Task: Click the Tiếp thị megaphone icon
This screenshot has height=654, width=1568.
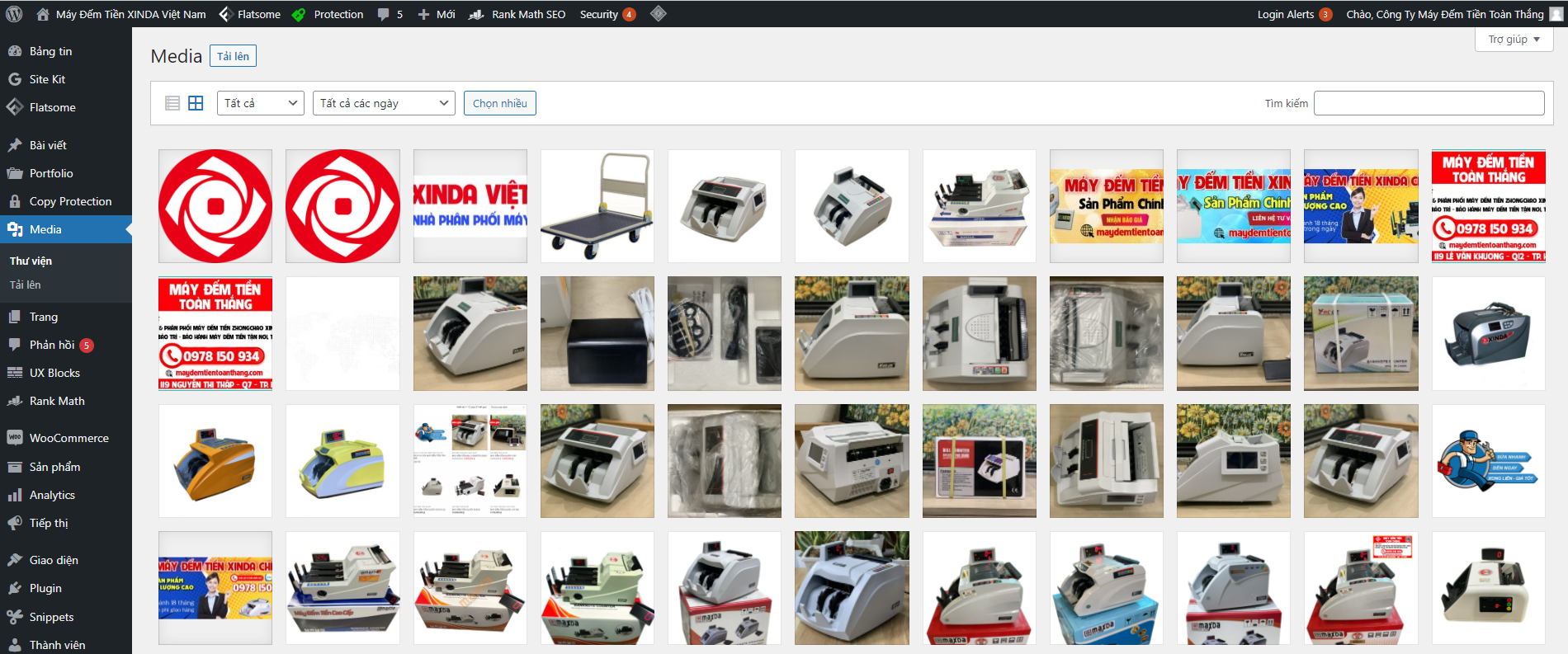Action: point(15,523)
